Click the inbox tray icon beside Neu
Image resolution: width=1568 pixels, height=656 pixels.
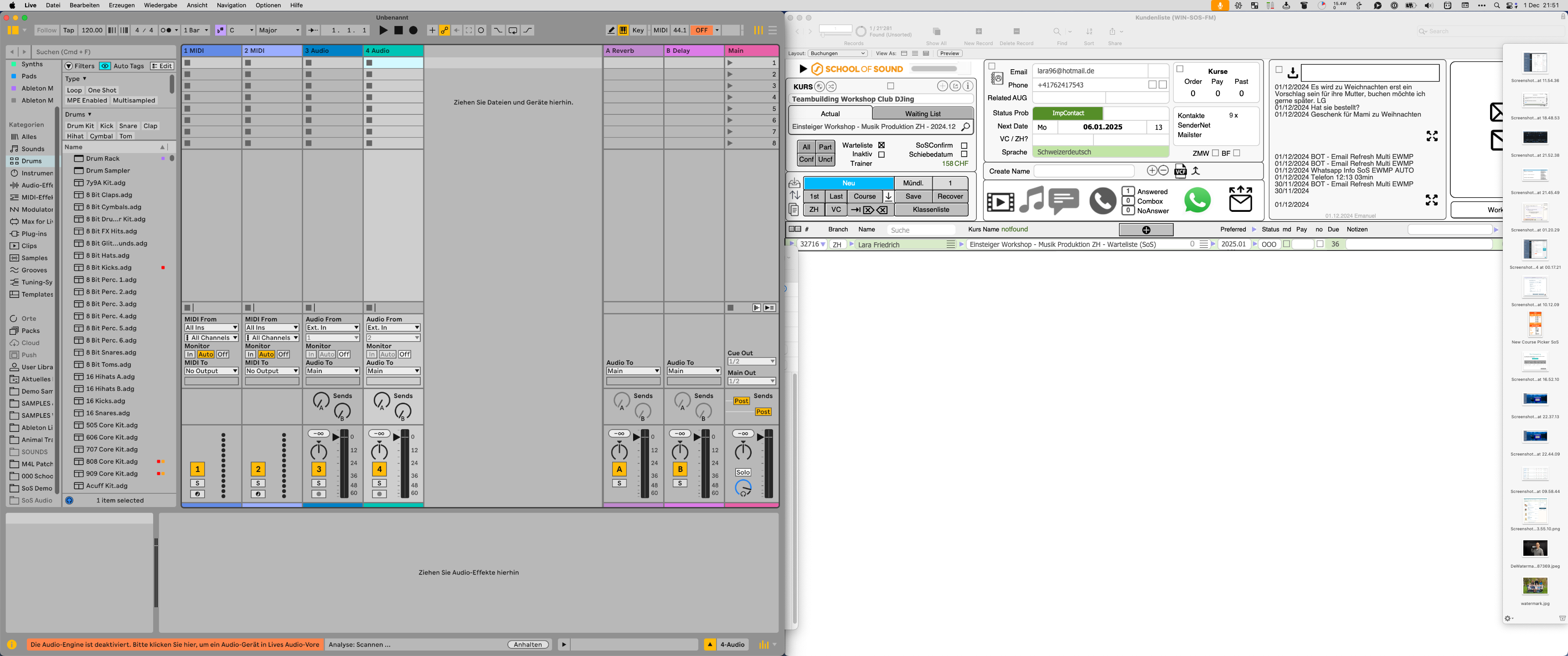point(794,183)
